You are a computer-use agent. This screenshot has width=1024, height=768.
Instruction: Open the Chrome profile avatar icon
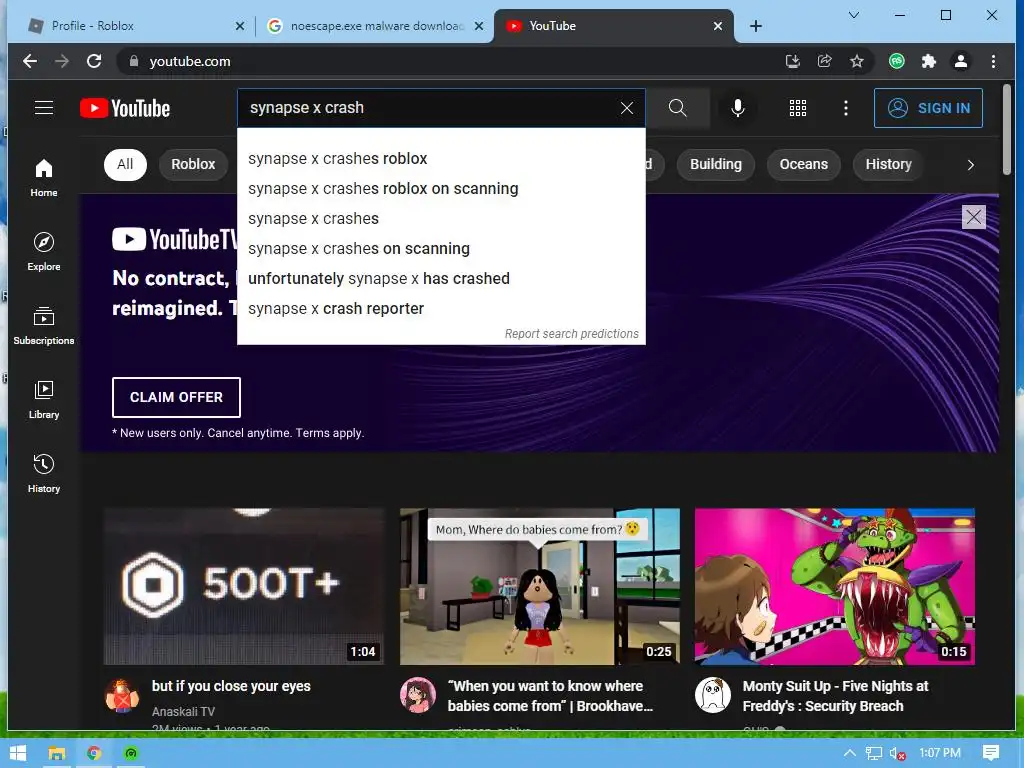[x=961, y=61]
